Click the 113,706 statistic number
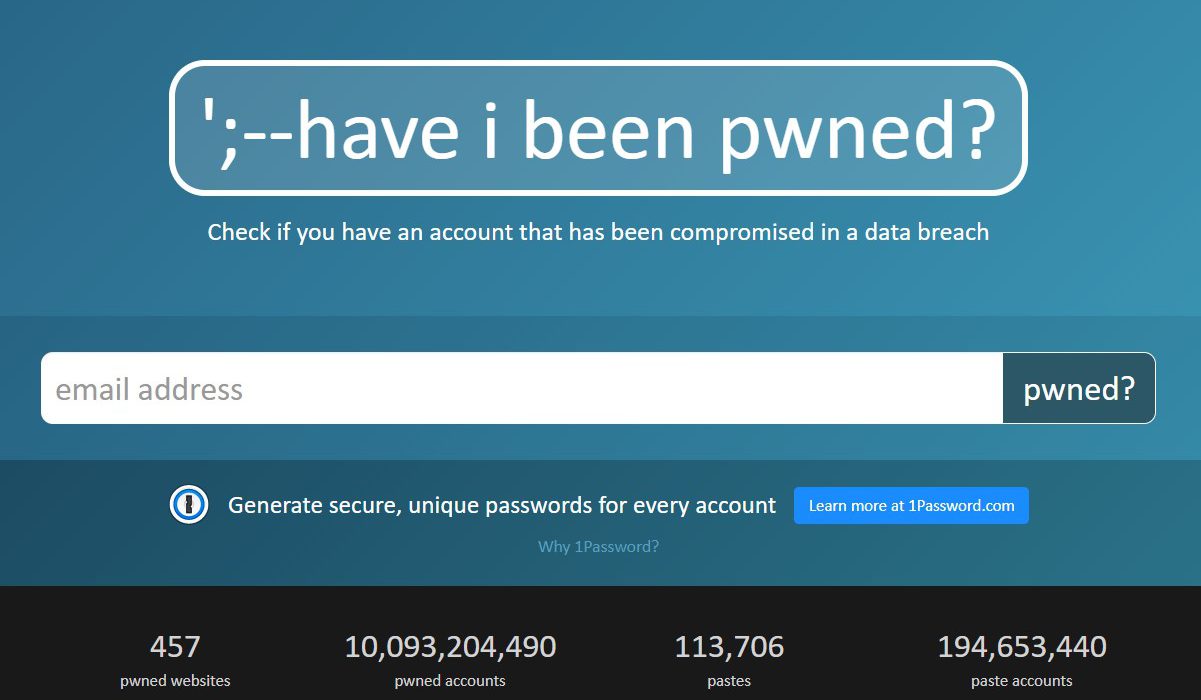Viewport: 1201px width, 700px height. tap(729, 647)
